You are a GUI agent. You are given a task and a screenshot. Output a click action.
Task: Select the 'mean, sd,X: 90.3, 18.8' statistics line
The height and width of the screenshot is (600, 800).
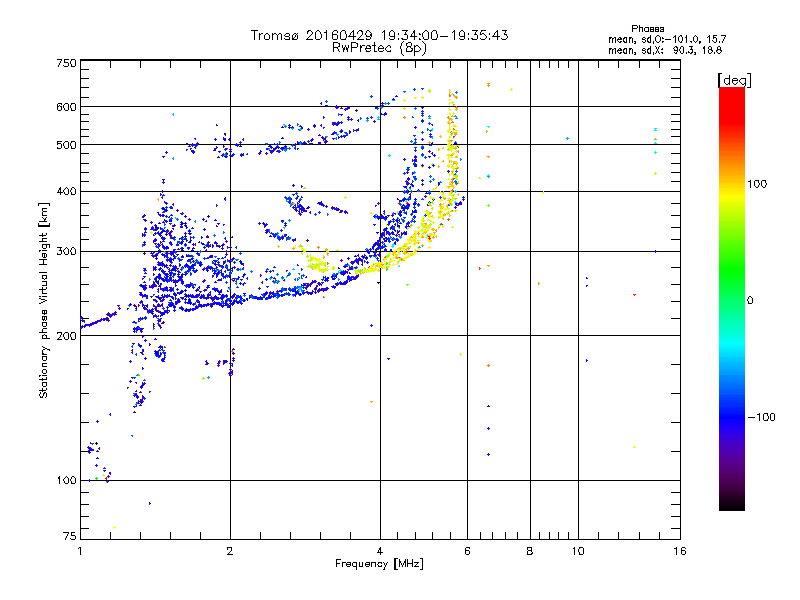[665, 50]
